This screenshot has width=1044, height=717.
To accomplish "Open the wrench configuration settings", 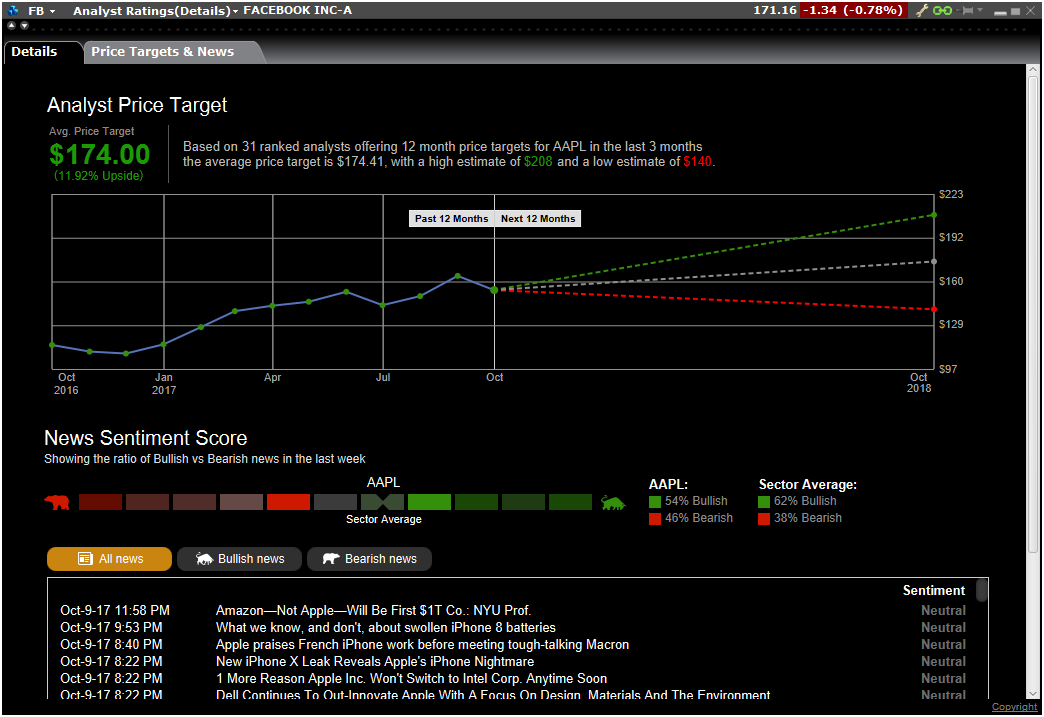I will pyautogui.click(x=922, y=10).
